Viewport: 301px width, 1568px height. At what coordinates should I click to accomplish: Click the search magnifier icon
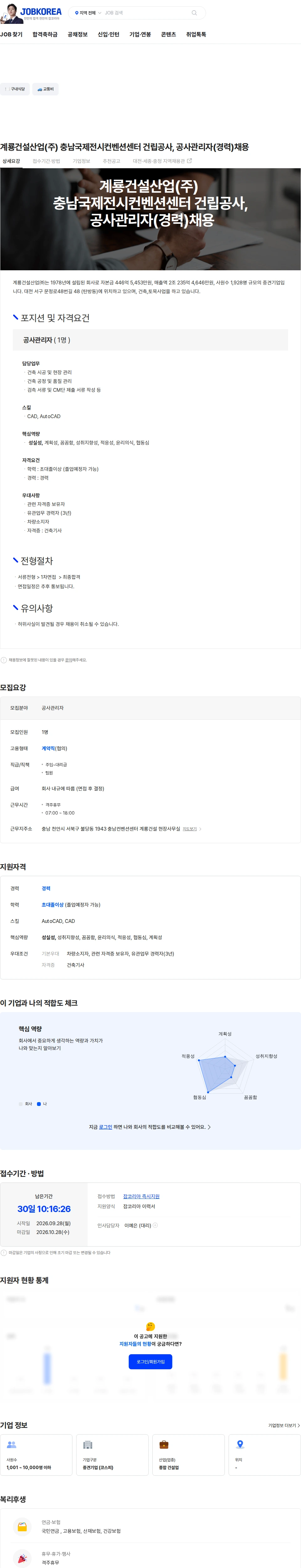tap(194, 13)
